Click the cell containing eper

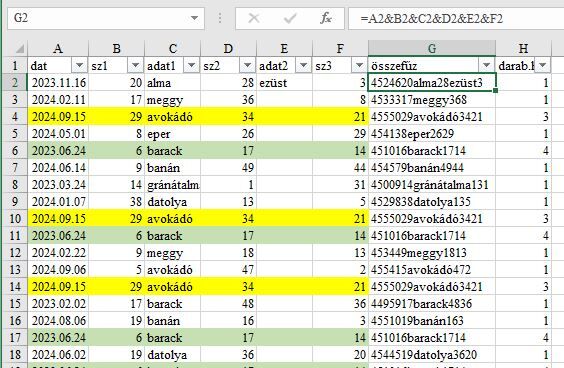pos(173,134)
